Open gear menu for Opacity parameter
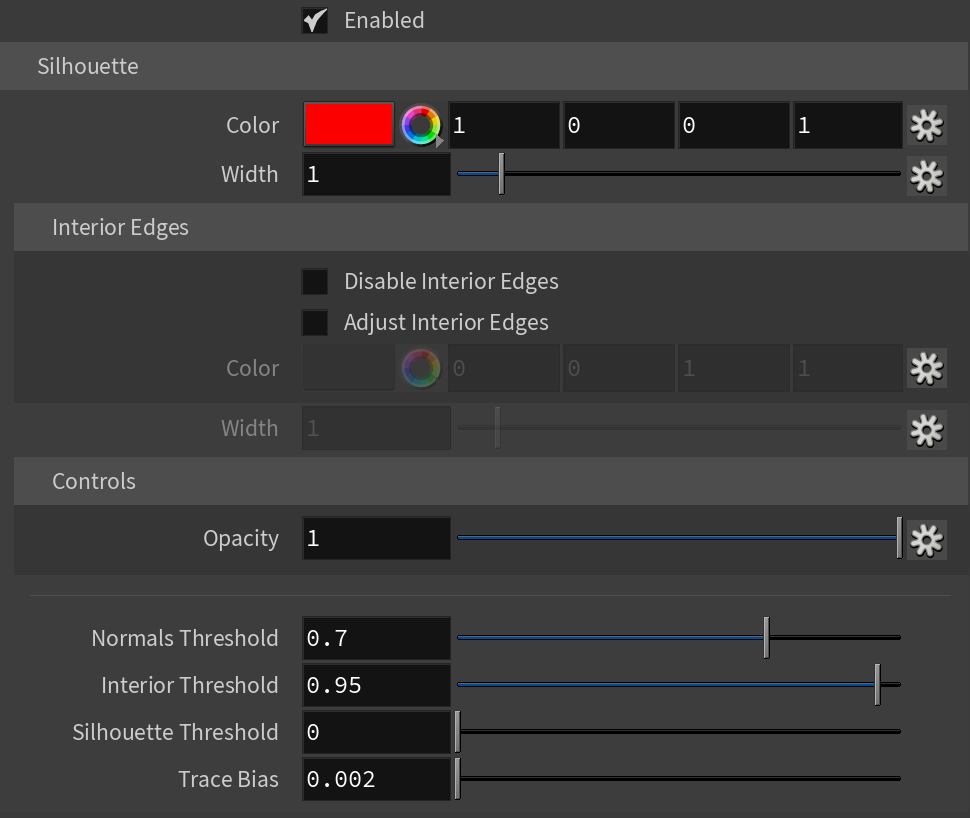This screenshot has width=970, height=818. (x=926, y=540)
